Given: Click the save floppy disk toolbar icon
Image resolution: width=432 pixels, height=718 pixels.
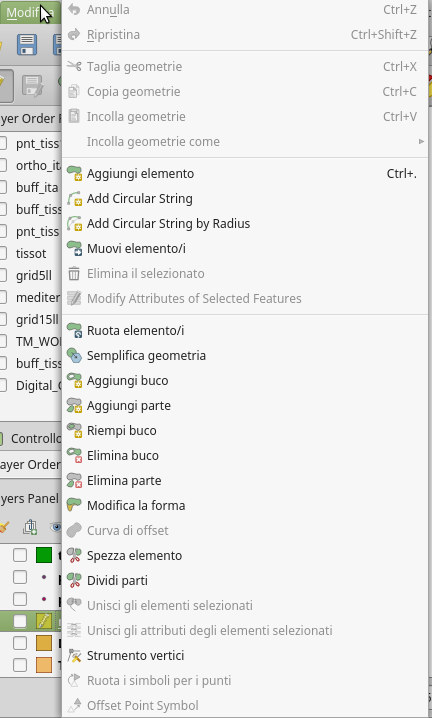Looking at the screenshot, I should pos(27,44).
